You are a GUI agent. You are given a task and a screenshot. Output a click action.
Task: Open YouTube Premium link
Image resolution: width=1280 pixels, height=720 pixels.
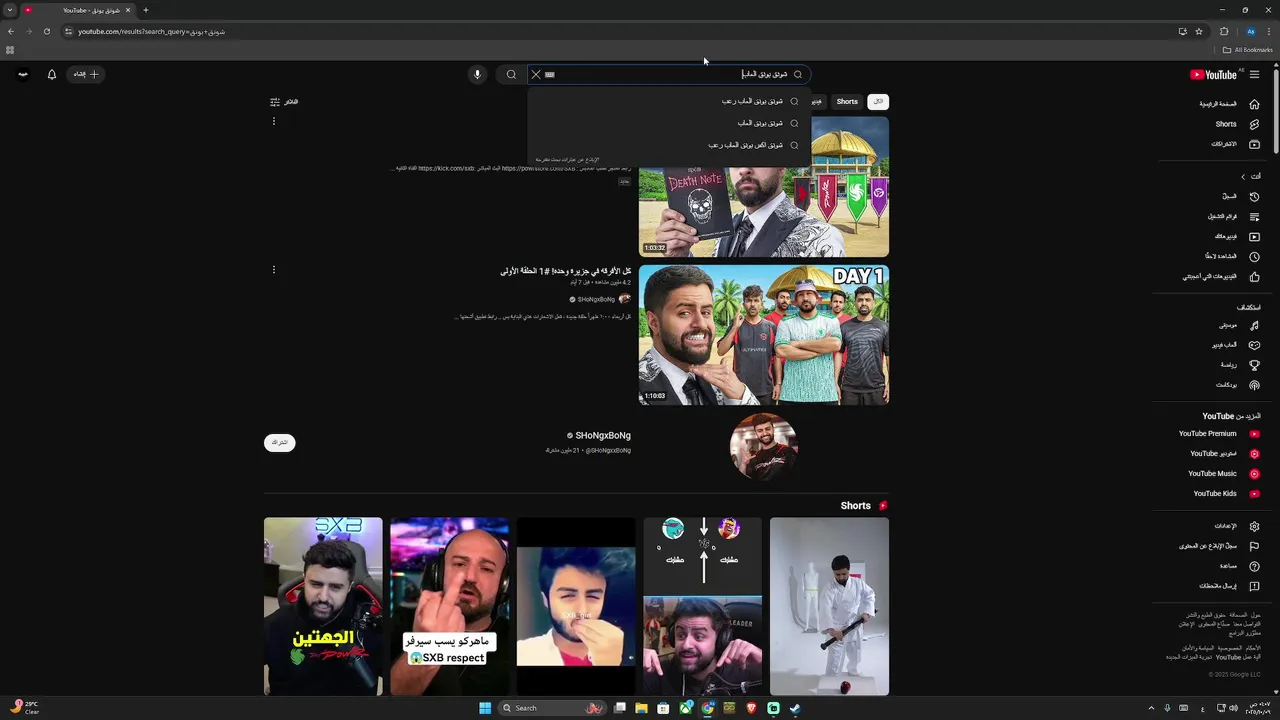[1217, 434]
